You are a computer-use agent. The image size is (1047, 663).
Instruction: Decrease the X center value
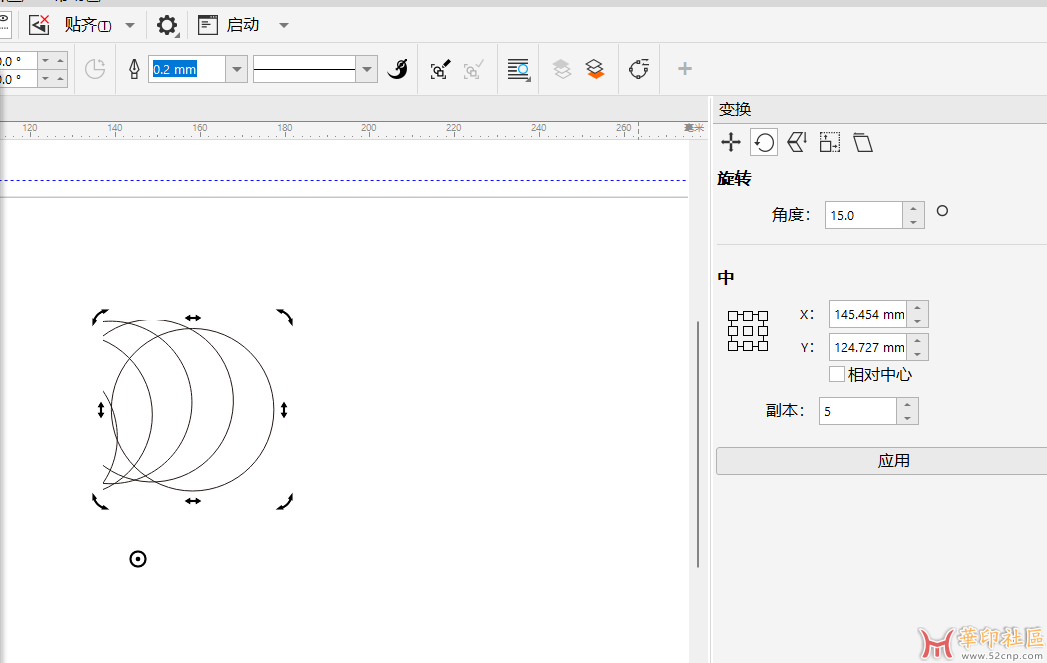917,321
